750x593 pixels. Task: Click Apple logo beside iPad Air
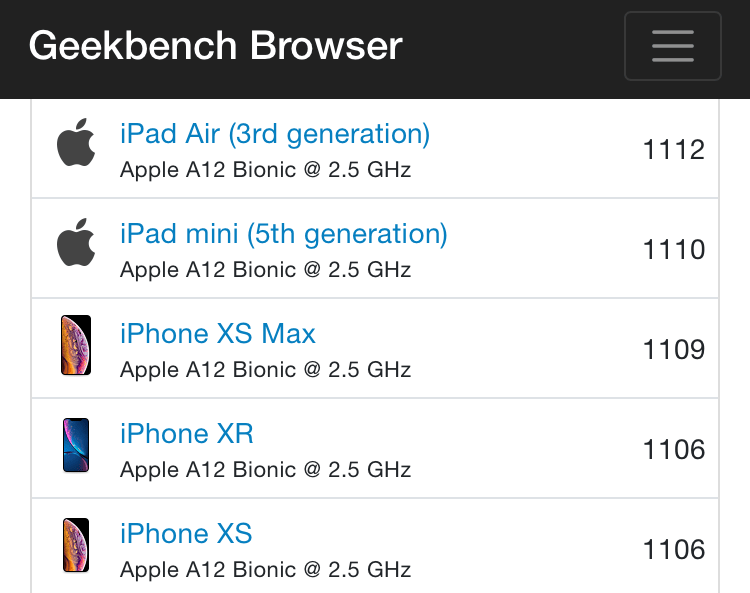click(x=76, y=143)
